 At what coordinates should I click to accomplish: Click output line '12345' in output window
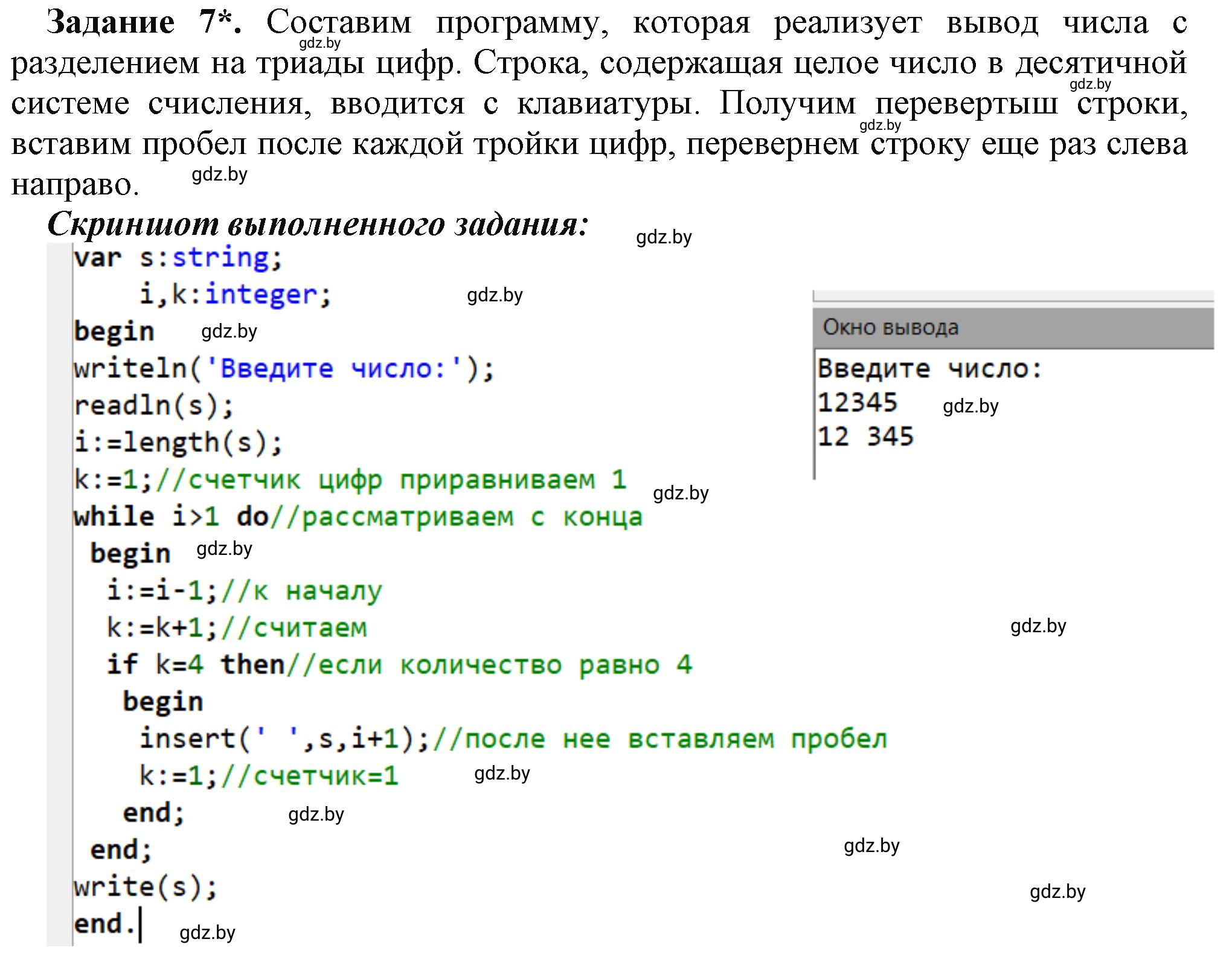click(858, 403)
